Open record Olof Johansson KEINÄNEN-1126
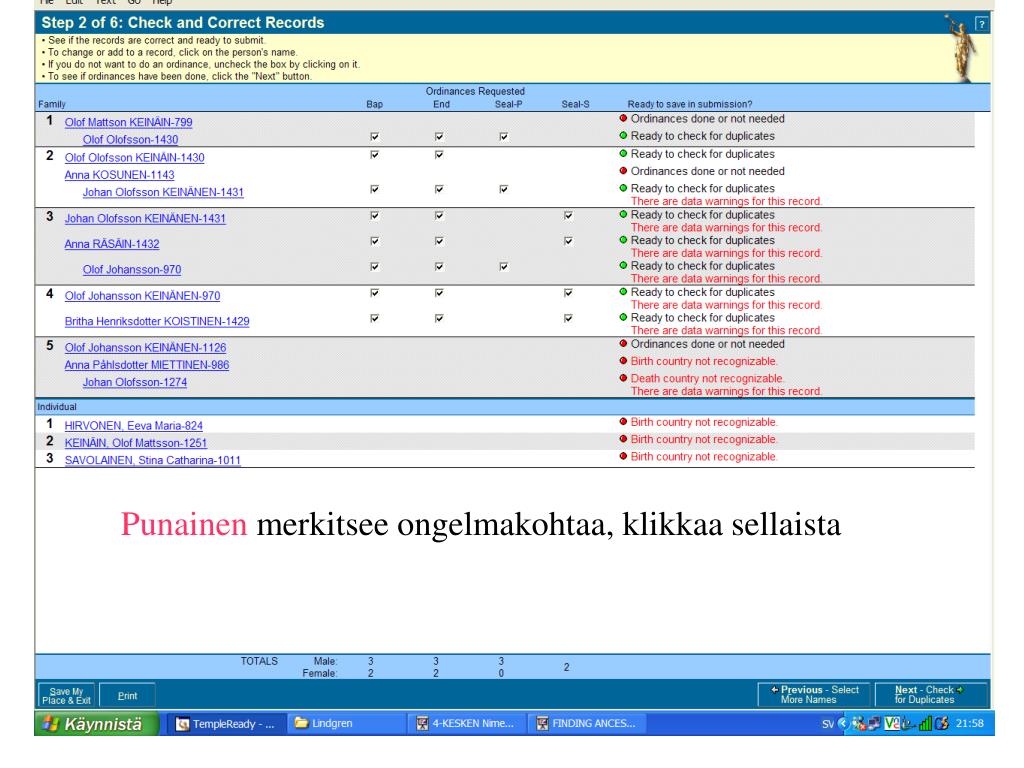 click(146, 347)
